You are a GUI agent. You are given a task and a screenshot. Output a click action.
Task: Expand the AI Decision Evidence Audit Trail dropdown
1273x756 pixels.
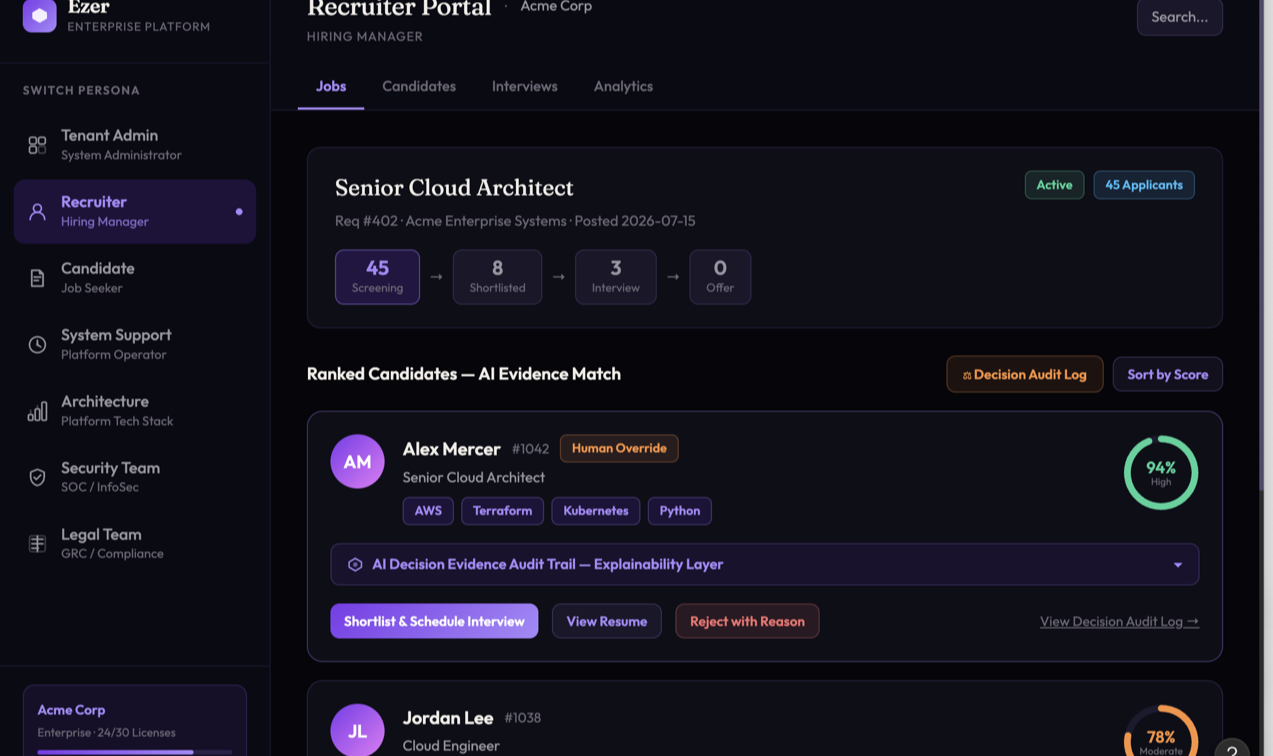point(765,565)
